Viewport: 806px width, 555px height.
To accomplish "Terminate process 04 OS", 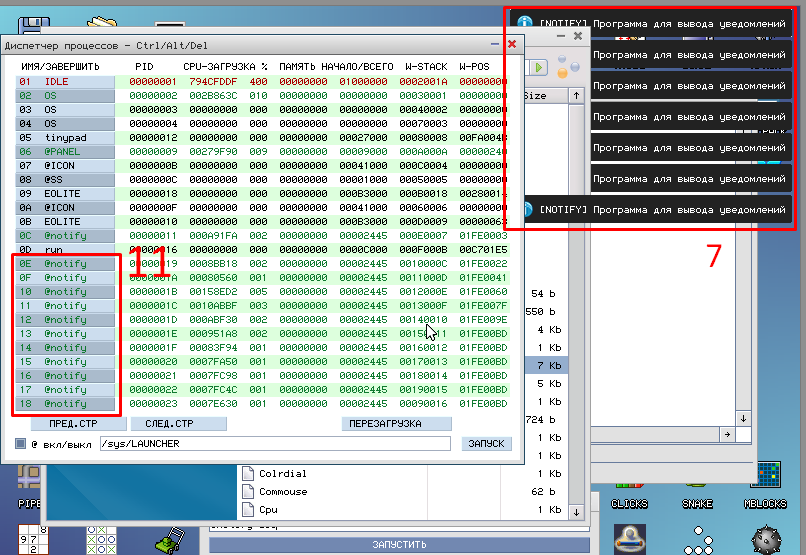I will [x=65, y=123].
